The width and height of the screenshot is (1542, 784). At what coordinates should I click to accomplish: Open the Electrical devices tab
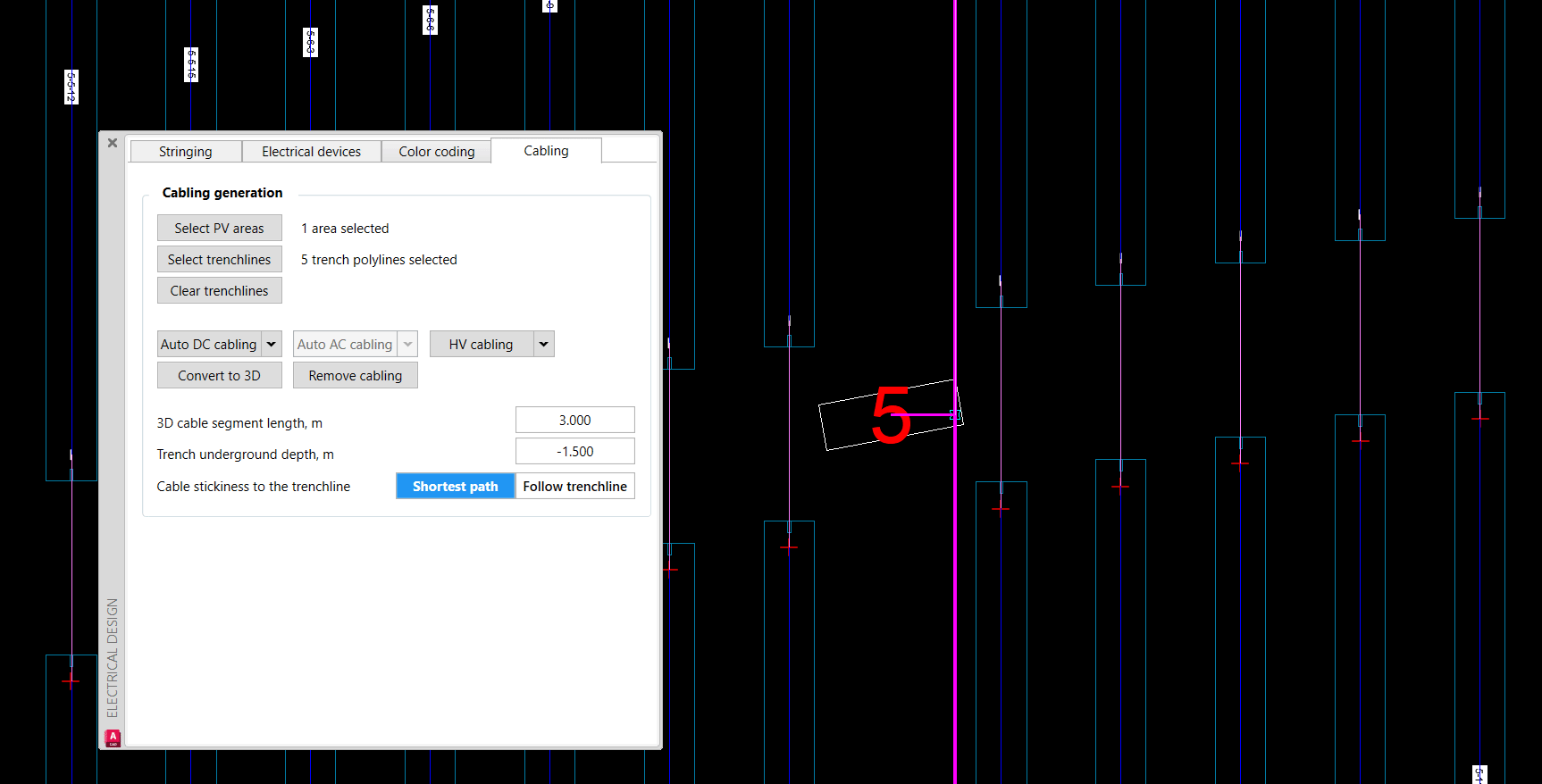tap(311, 152)
